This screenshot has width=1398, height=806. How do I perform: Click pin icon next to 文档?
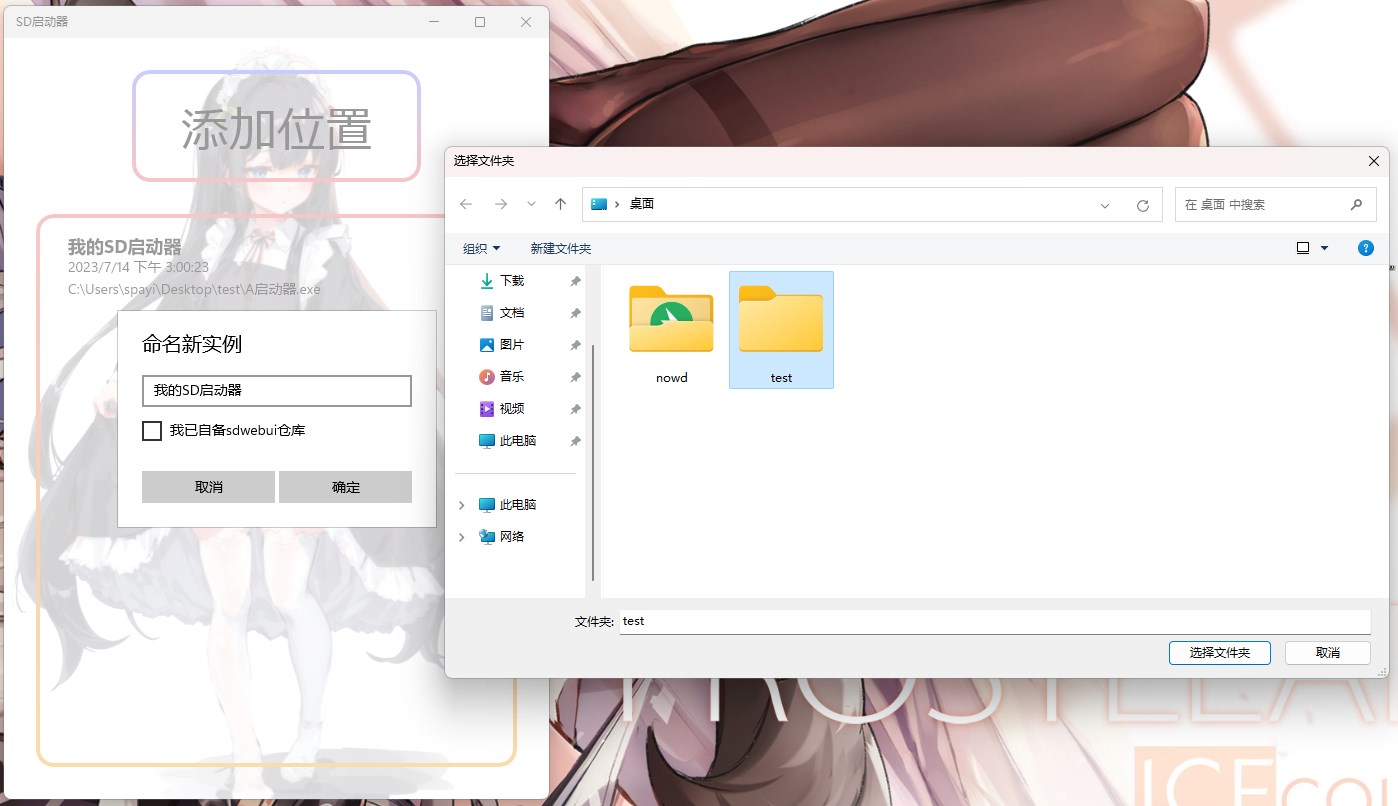point(575,314)
